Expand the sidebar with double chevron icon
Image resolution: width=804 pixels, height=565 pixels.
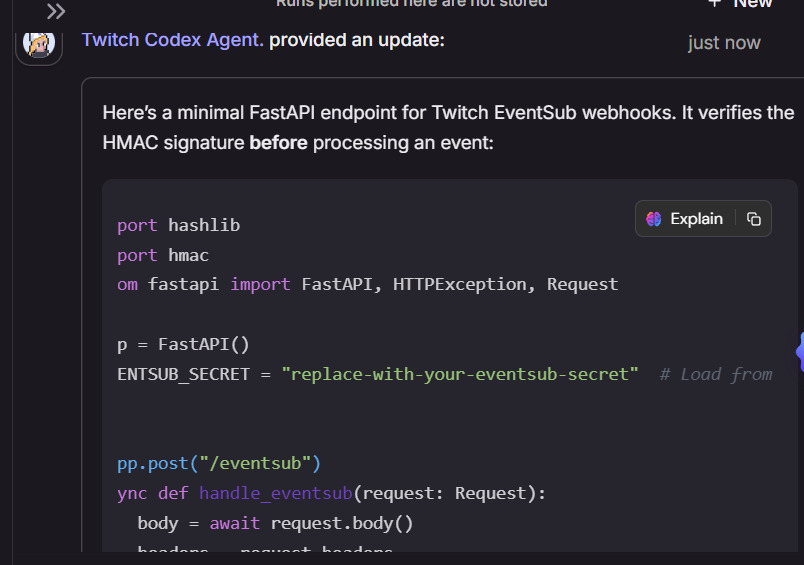coord(56,11)
